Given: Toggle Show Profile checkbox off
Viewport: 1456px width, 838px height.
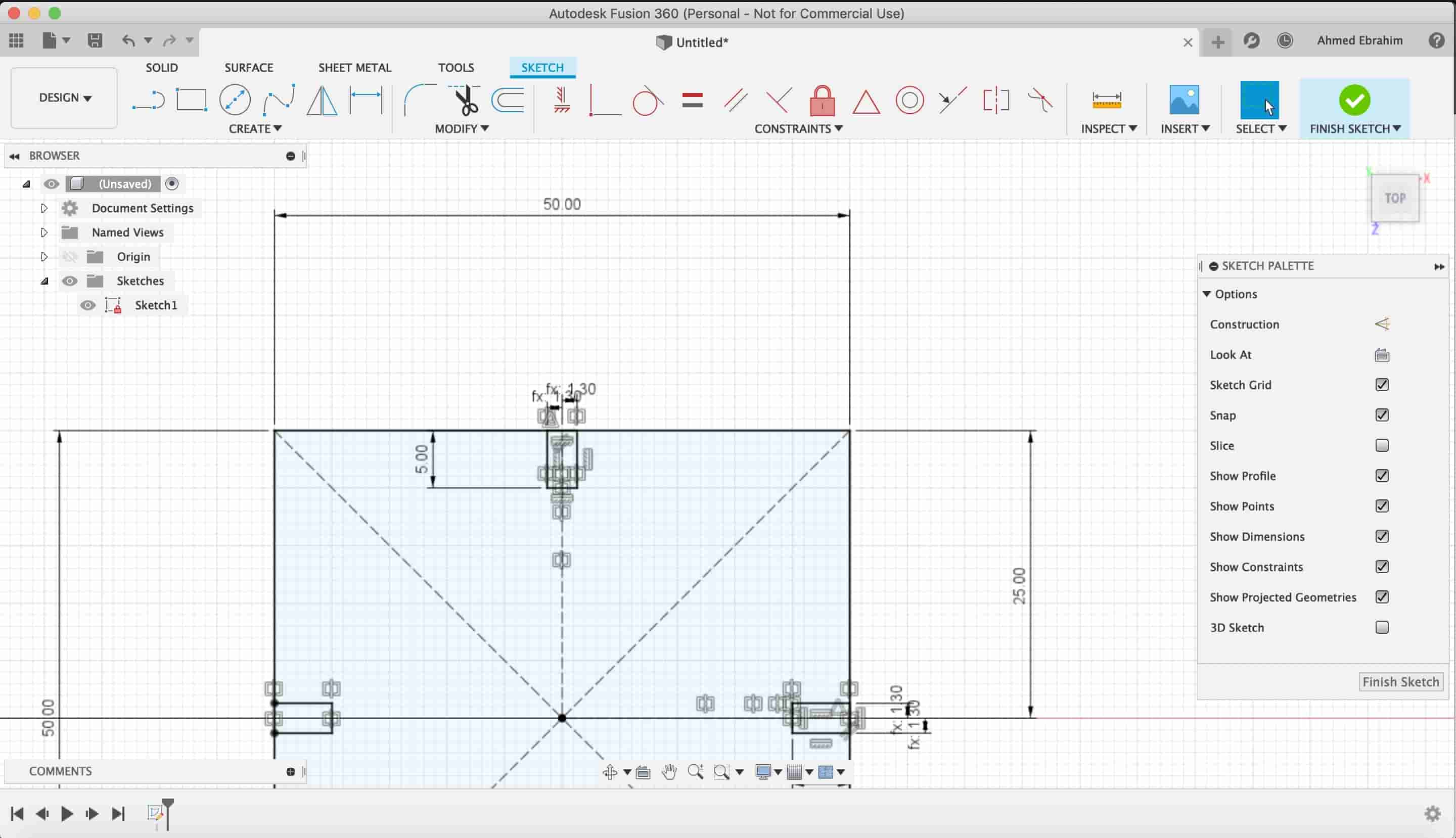Looking at the screenshot, I should (1382, 475).
